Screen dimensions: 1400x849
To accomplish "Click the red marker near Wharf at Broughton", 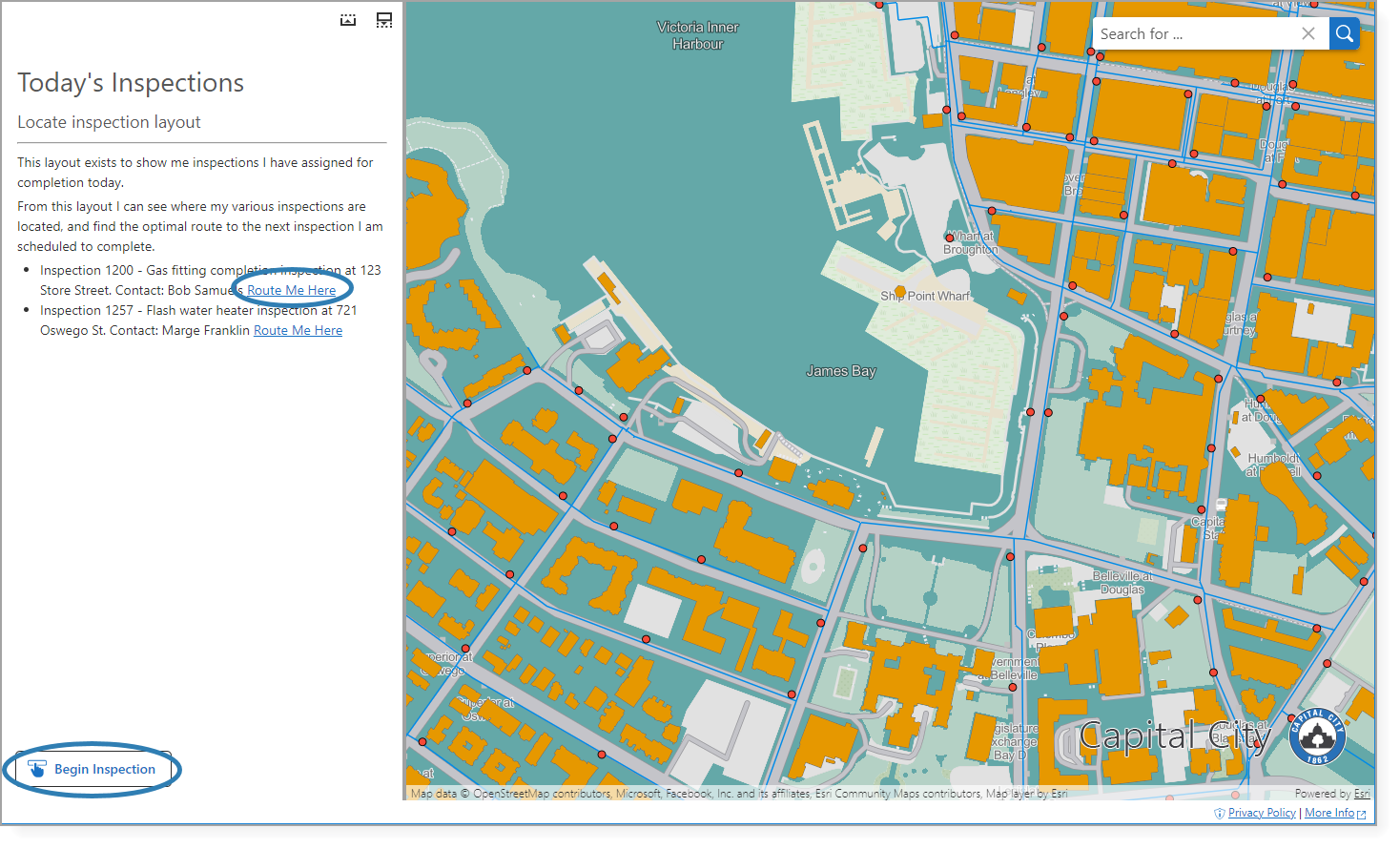I will [951, 238].
